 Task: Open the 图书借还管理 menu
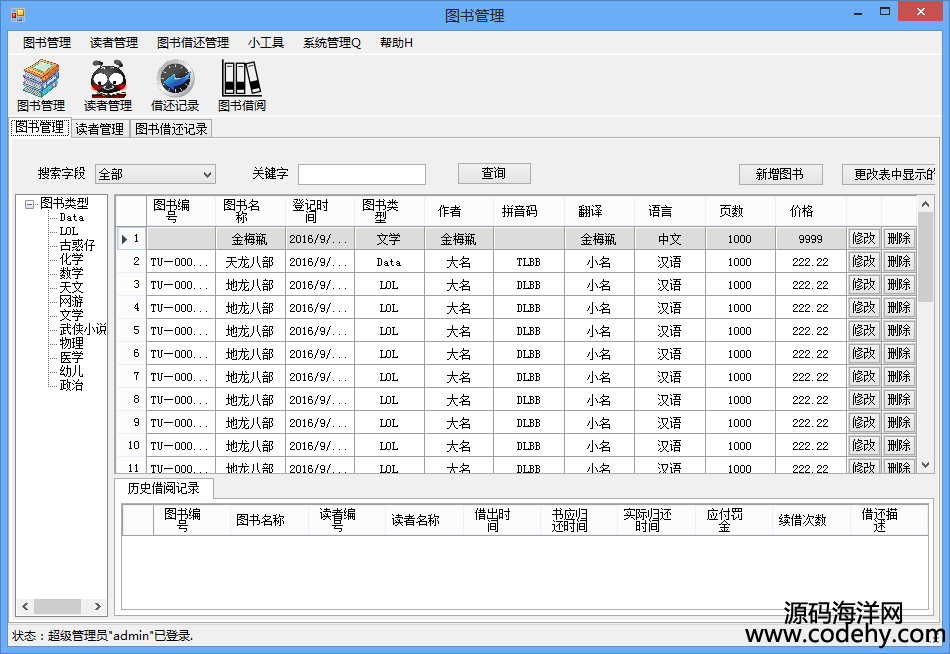coord(193,43)
